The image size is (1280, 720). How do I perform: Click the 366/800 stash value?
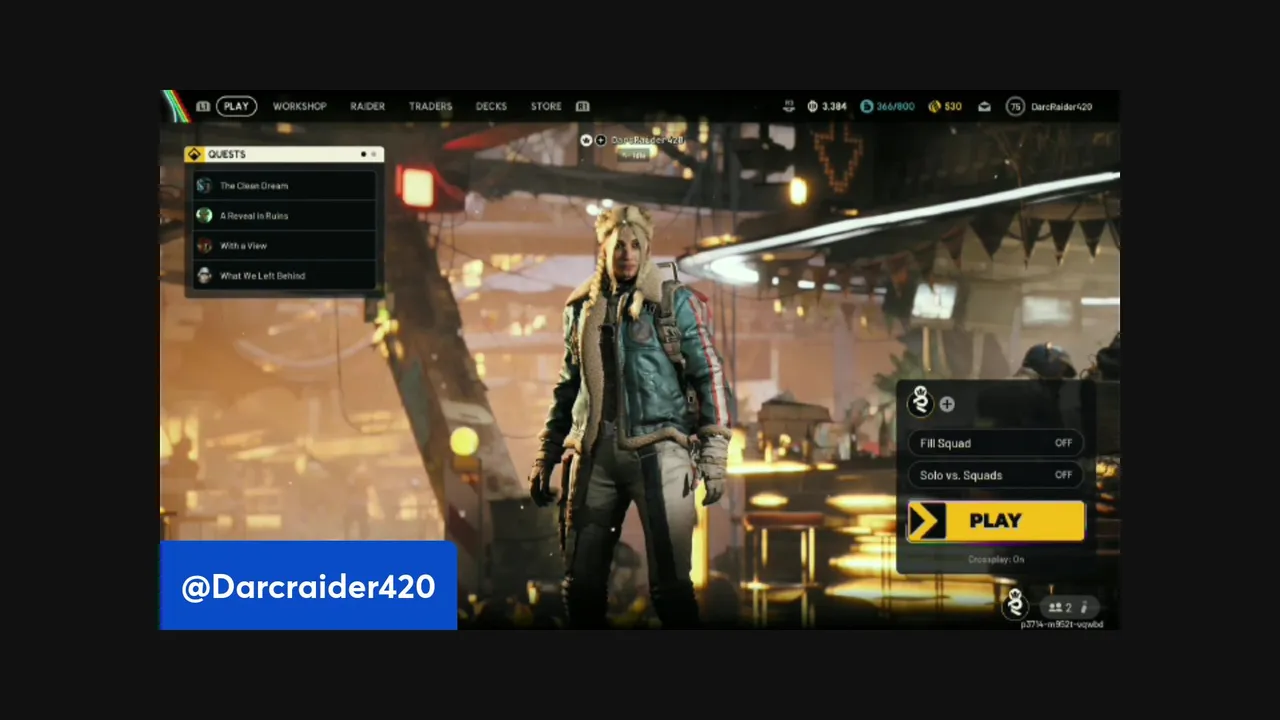pyautogui.click(x=895, y=106)
